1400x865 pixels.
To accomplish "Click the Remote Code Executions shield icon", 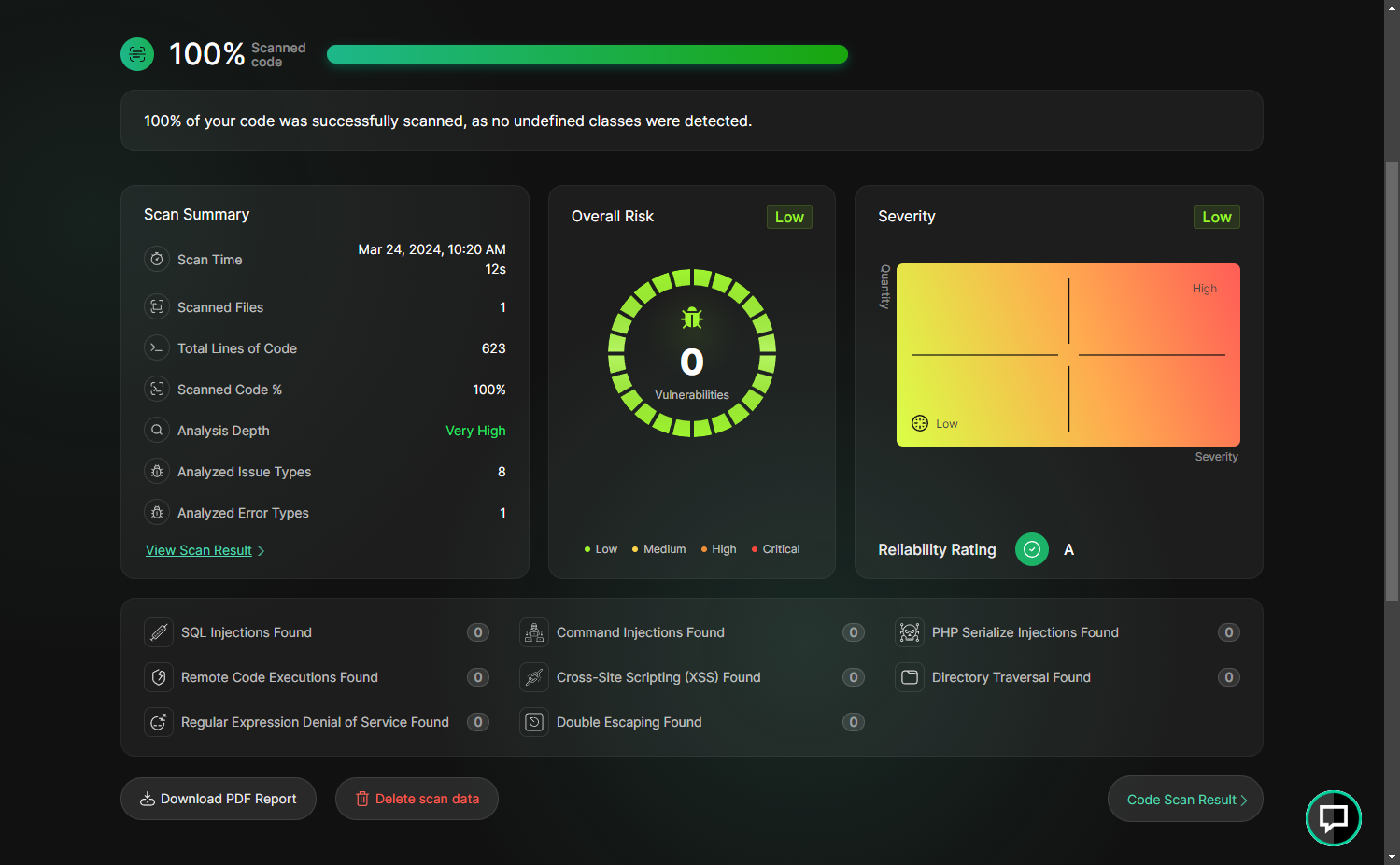I will click(159, 677).
